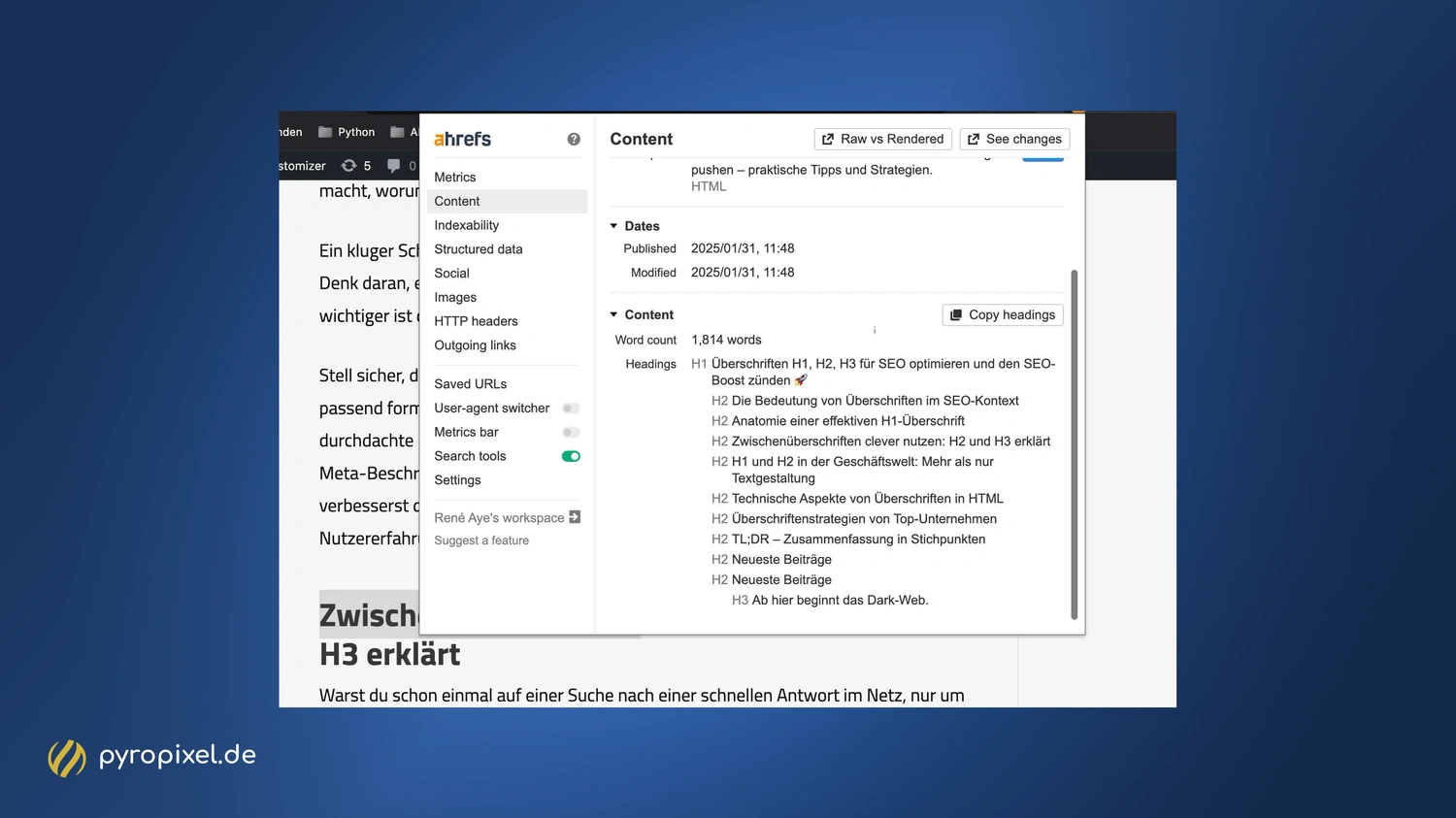Click heading Zwischenüberschriften clever nutzen
Image resolution: width=1456 pixels, height=818 pixels.
coord(891,442)
